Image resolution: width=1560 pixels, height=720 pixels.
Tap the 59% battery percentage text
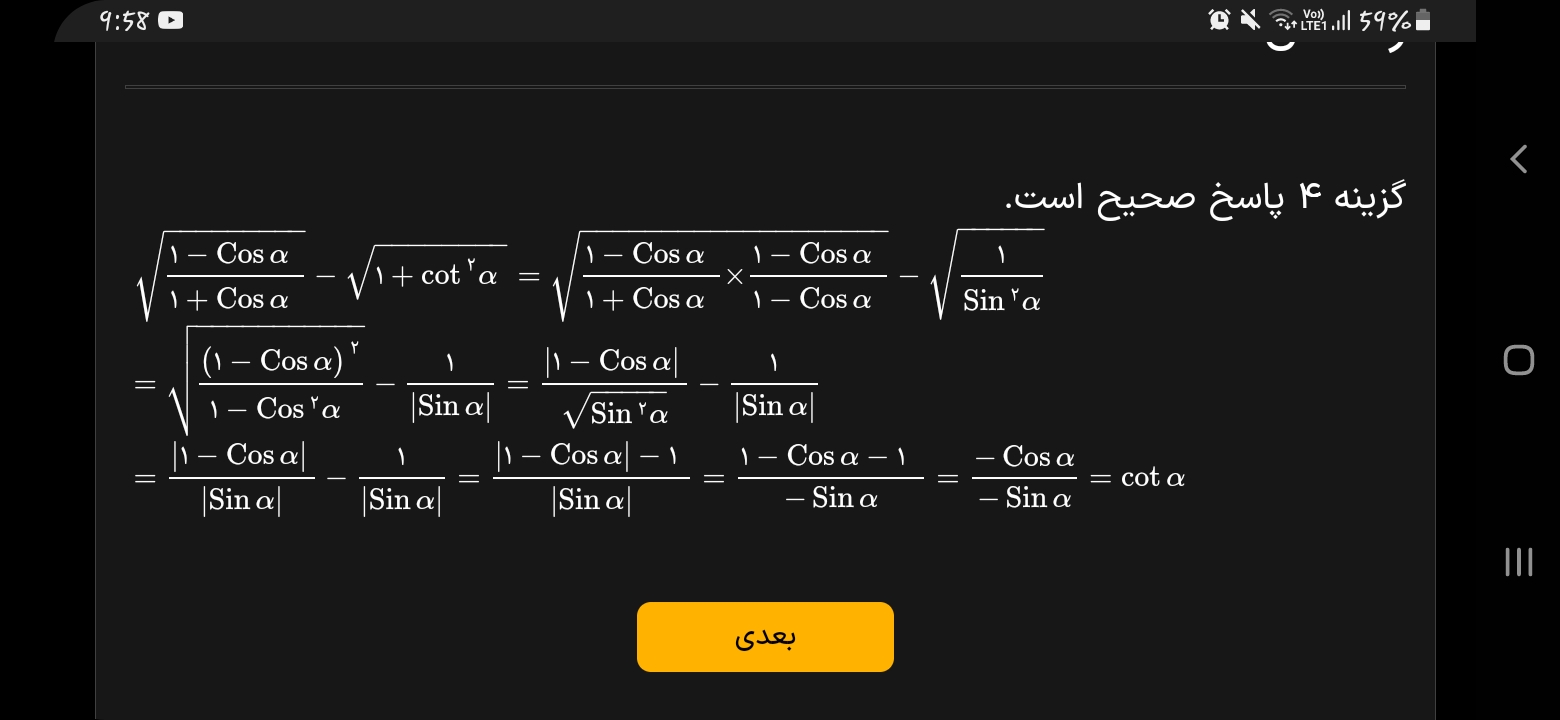(x=1384, y=20)
